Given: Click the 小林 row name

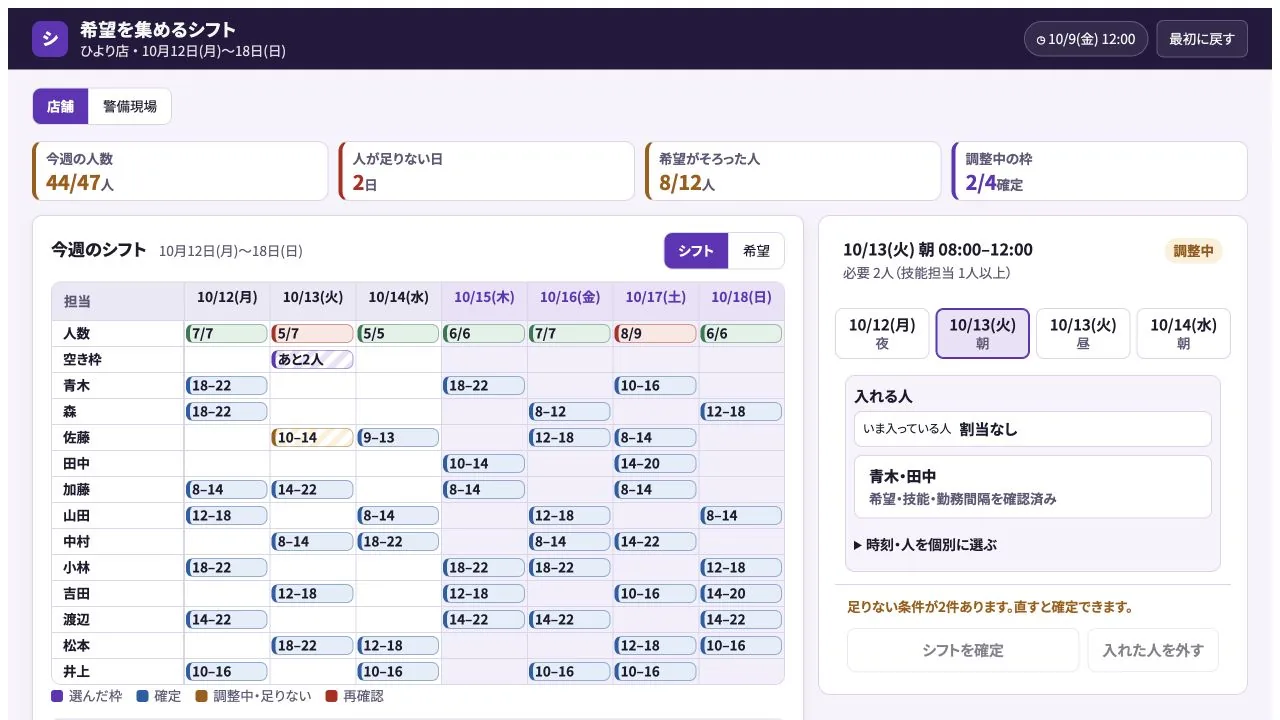Looking at the screenshot, I should (x=77, y=567).
